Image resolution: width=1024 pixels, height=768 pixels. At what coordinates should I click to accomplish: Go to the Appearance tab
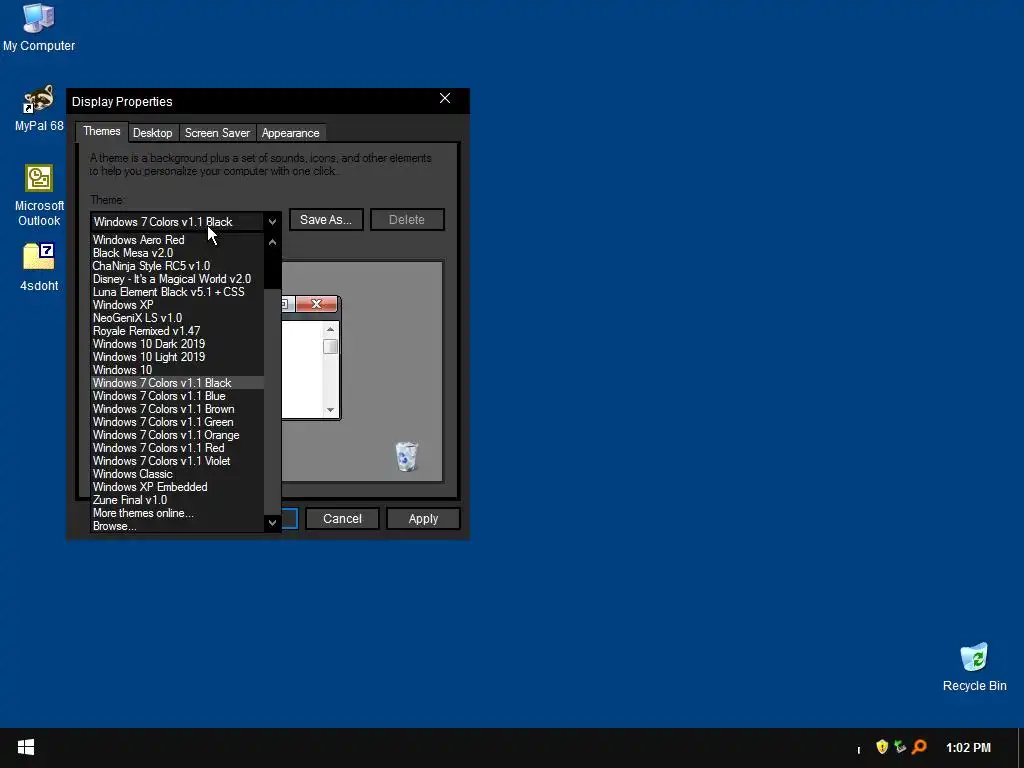click(291, 133)
